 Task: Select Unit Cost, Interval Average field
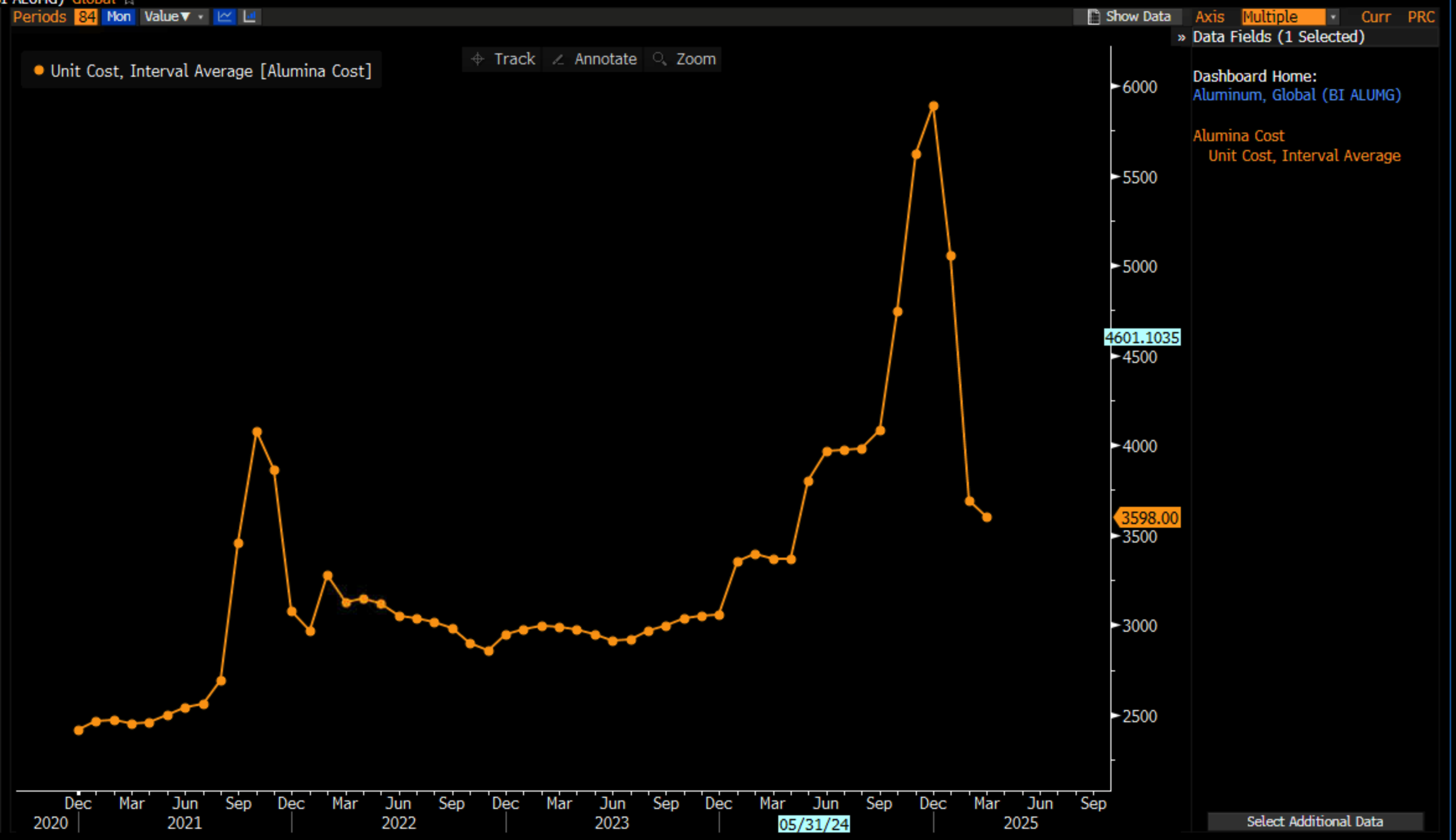(1304, 155)
